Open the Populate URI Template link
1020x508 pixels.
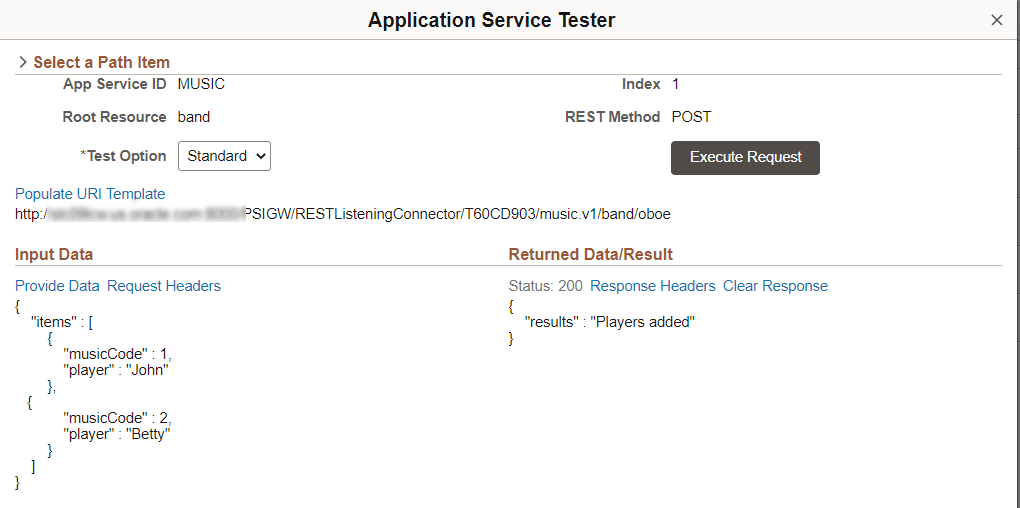click(90, 194)
